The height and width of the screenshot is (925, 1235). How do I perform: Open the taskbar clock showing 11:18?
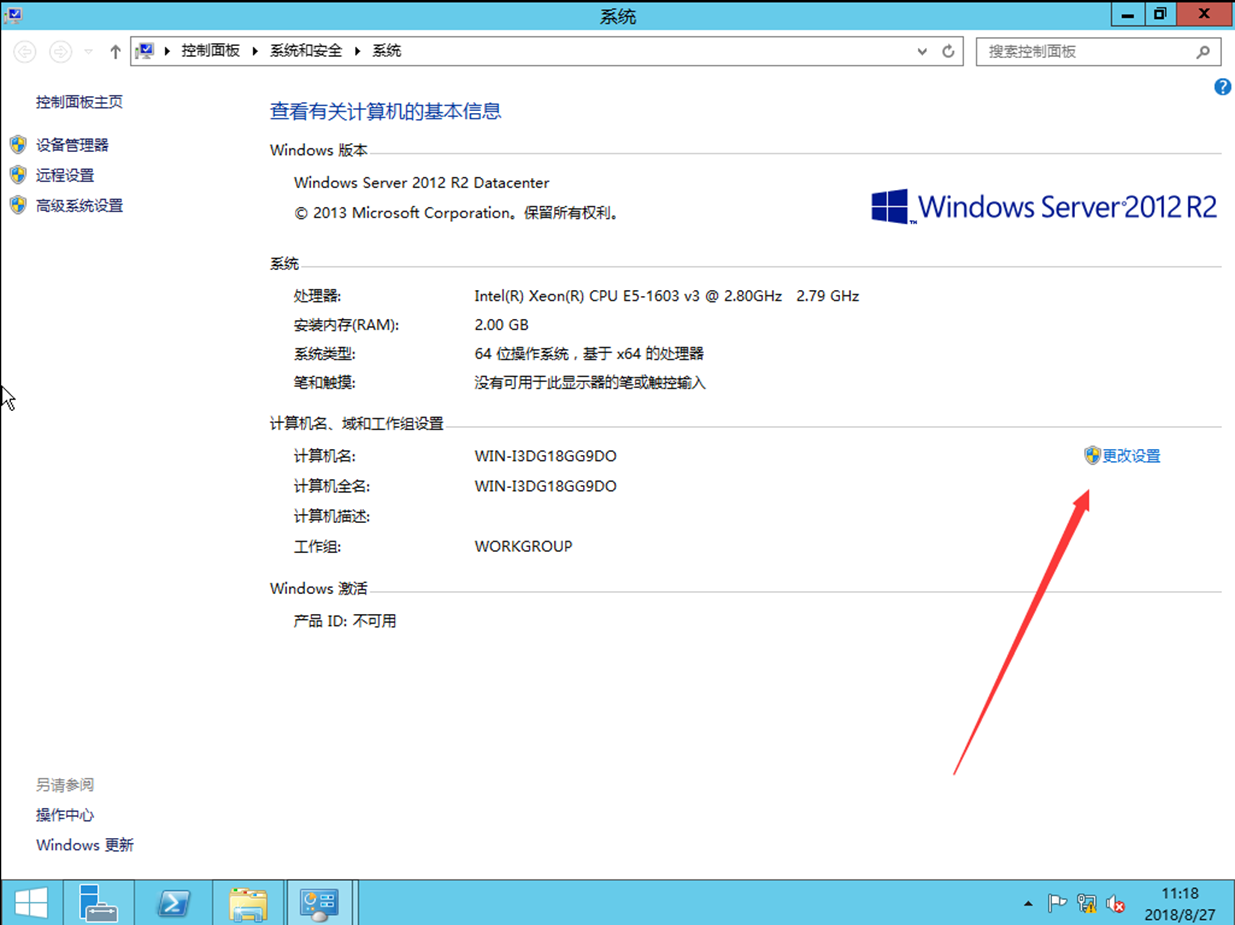pyautogui.click(x=1181, y=903)
